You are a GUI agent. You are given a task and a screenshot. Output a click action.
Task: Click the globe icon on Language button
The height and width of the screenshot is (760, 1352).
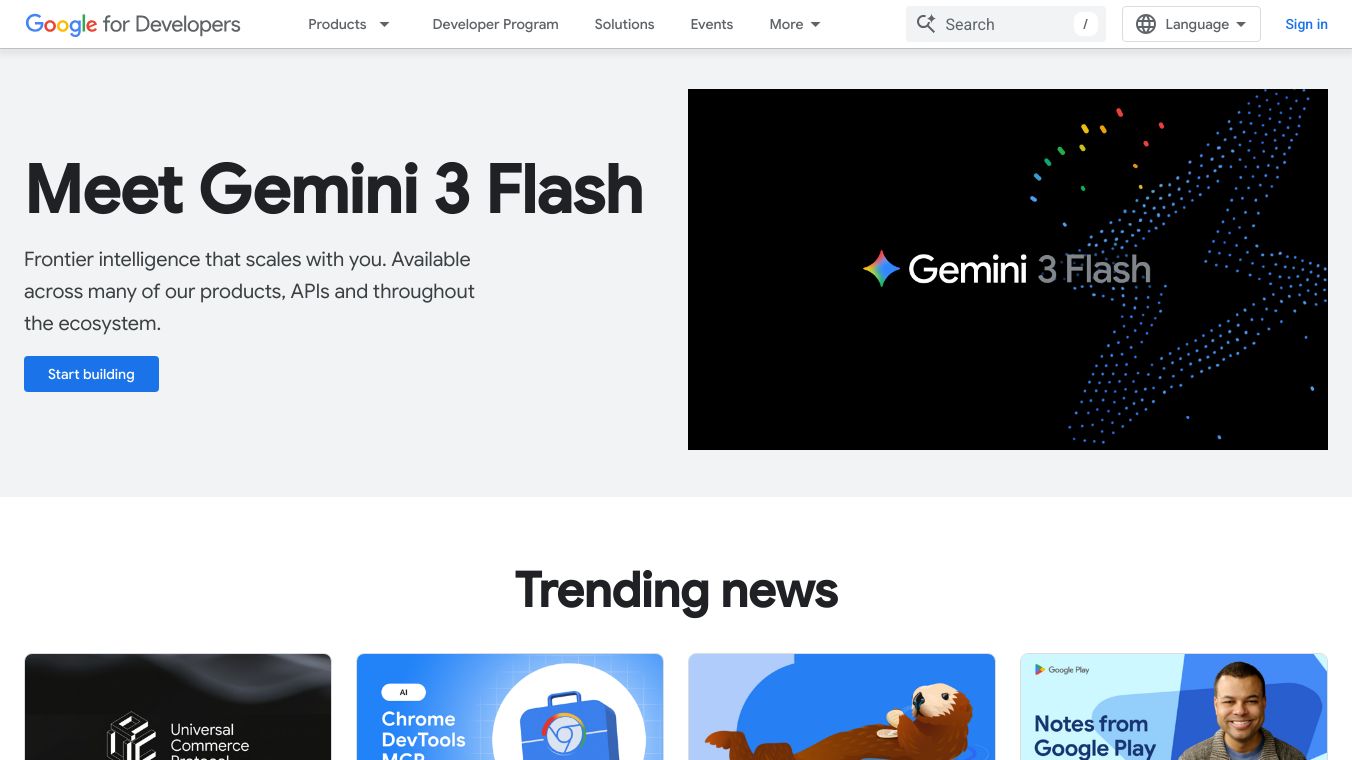point(1146,24)
